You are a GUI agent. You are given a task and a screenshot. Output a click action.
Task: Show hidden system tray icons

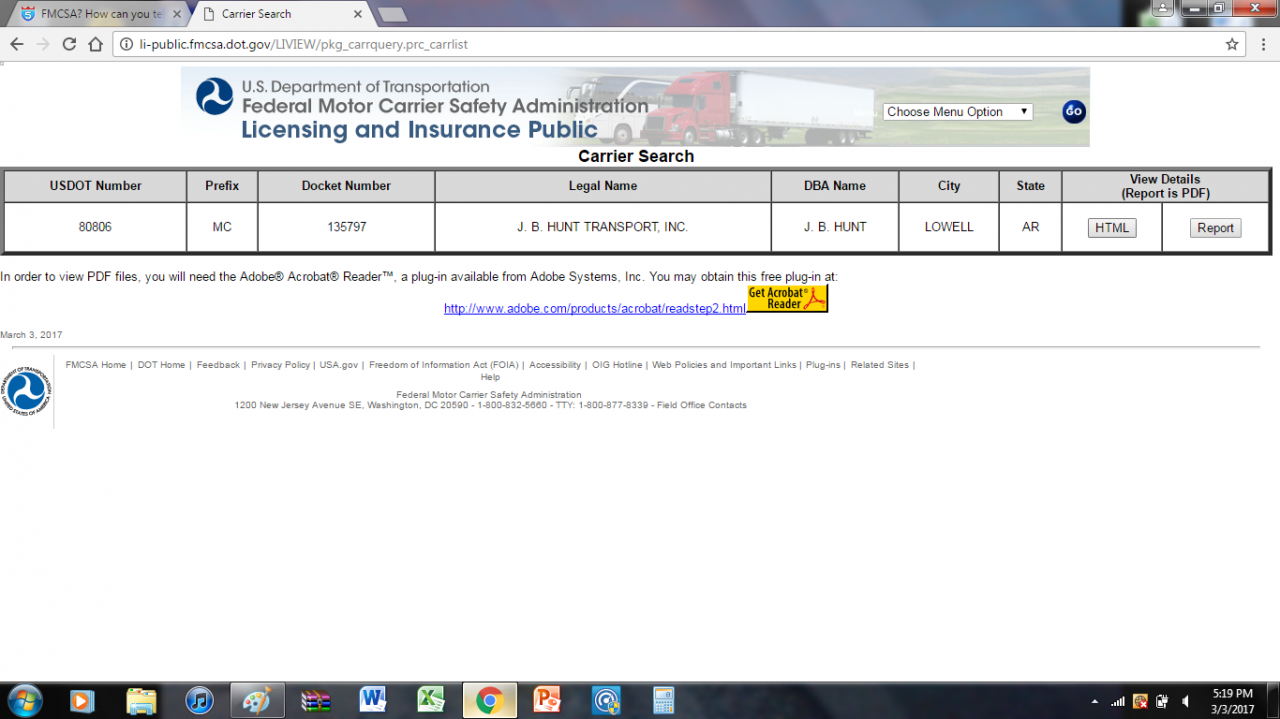[x=1094, y=701]
